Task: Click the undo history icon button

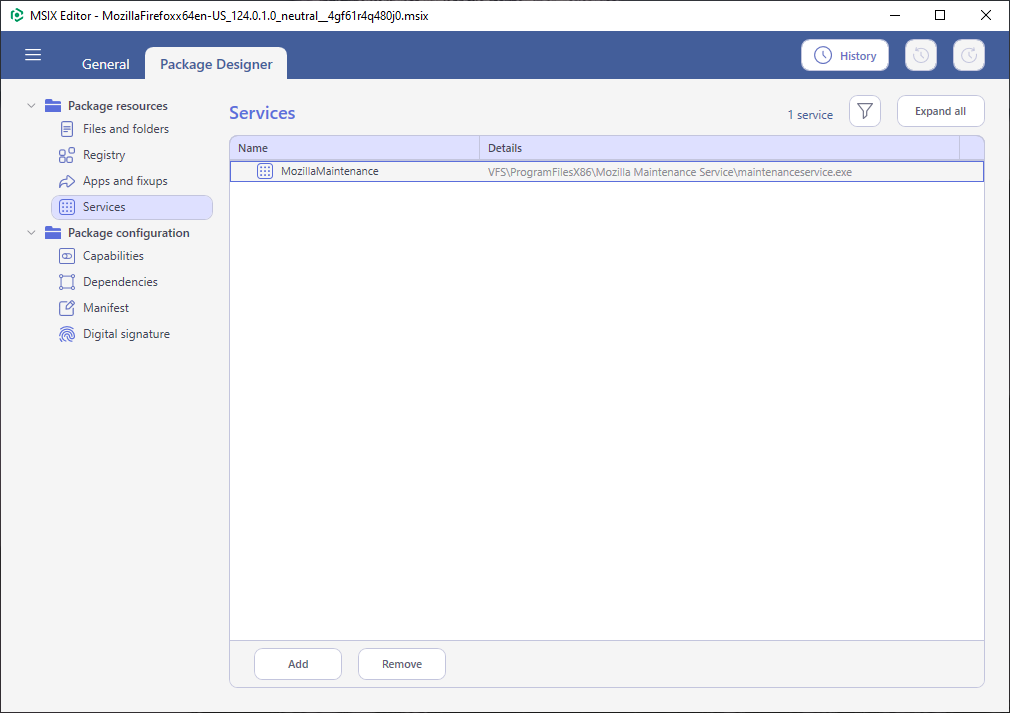Action: [920, 55]
